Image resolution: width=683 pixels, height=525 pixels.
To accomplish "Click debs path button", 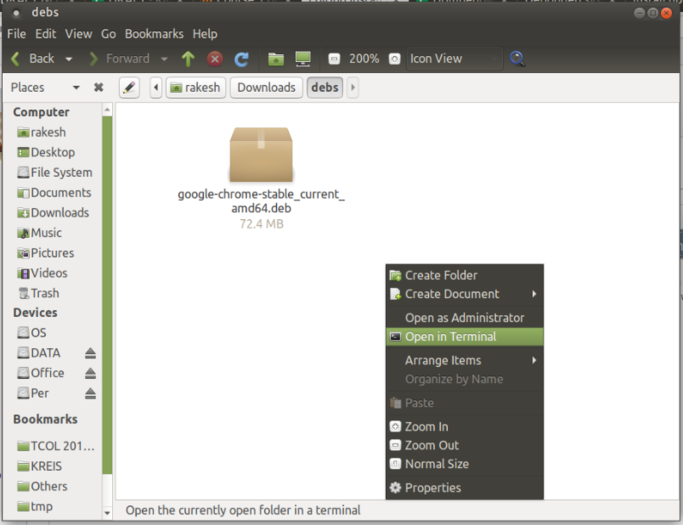I will 325,88.
